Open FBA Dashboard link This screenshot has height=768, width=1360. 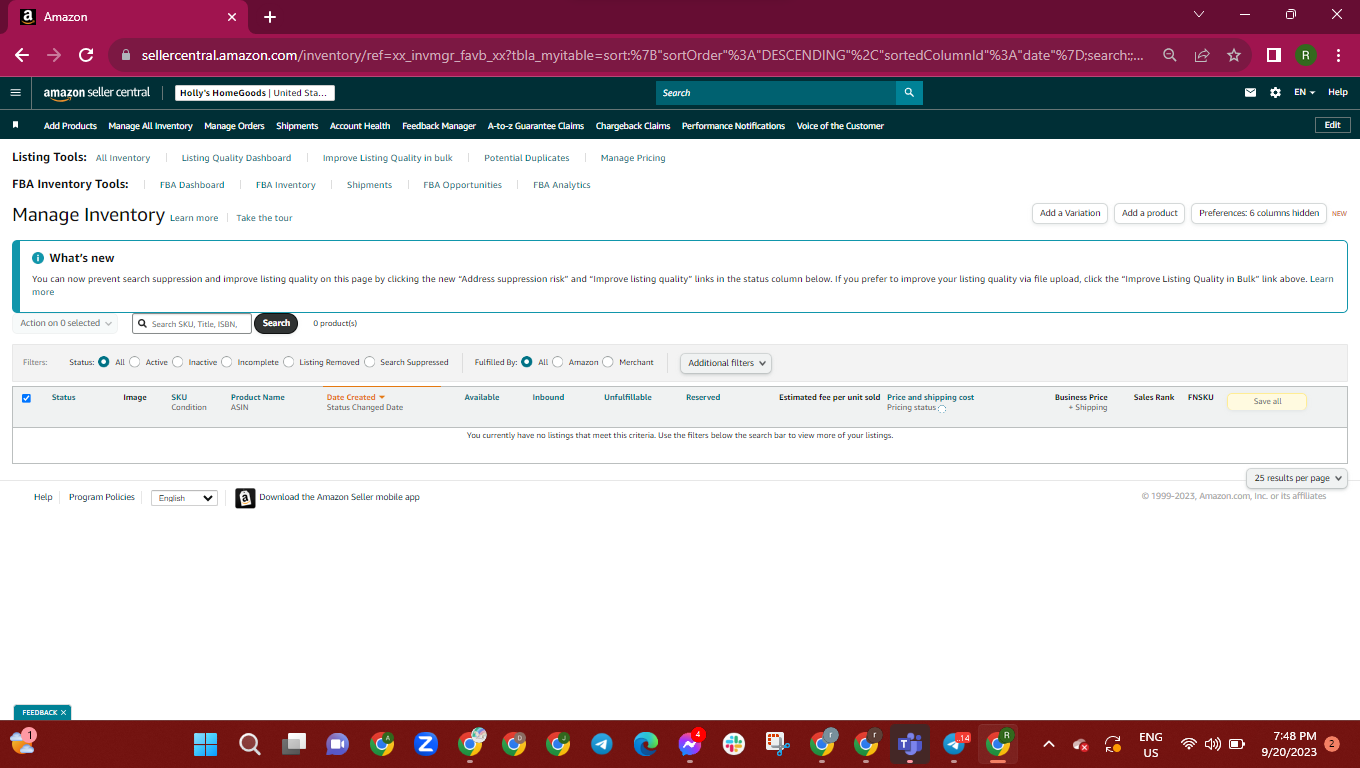click(x=192, y=185)
